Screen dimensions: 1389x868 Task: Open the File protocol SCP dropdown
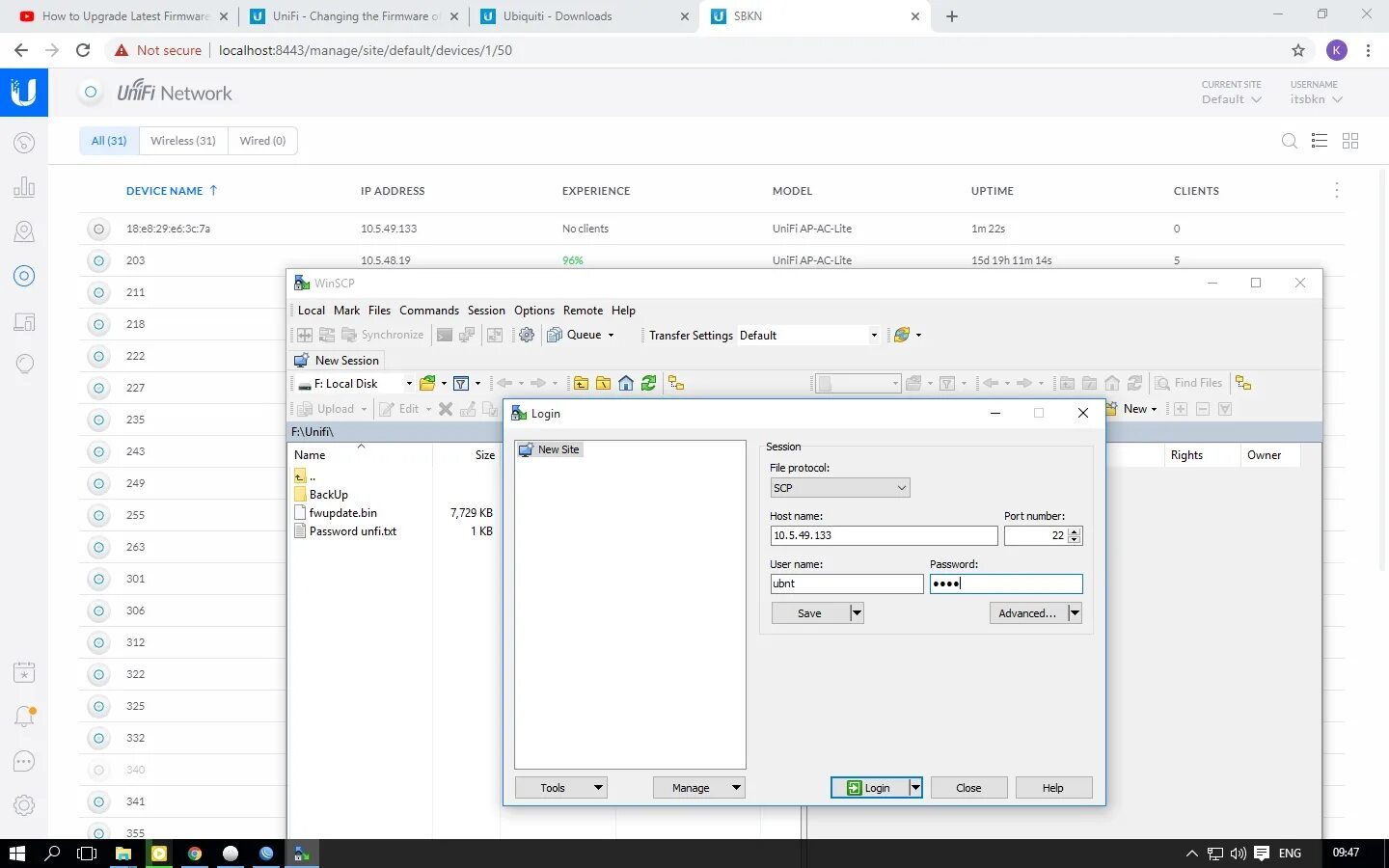tap(839, 488)
